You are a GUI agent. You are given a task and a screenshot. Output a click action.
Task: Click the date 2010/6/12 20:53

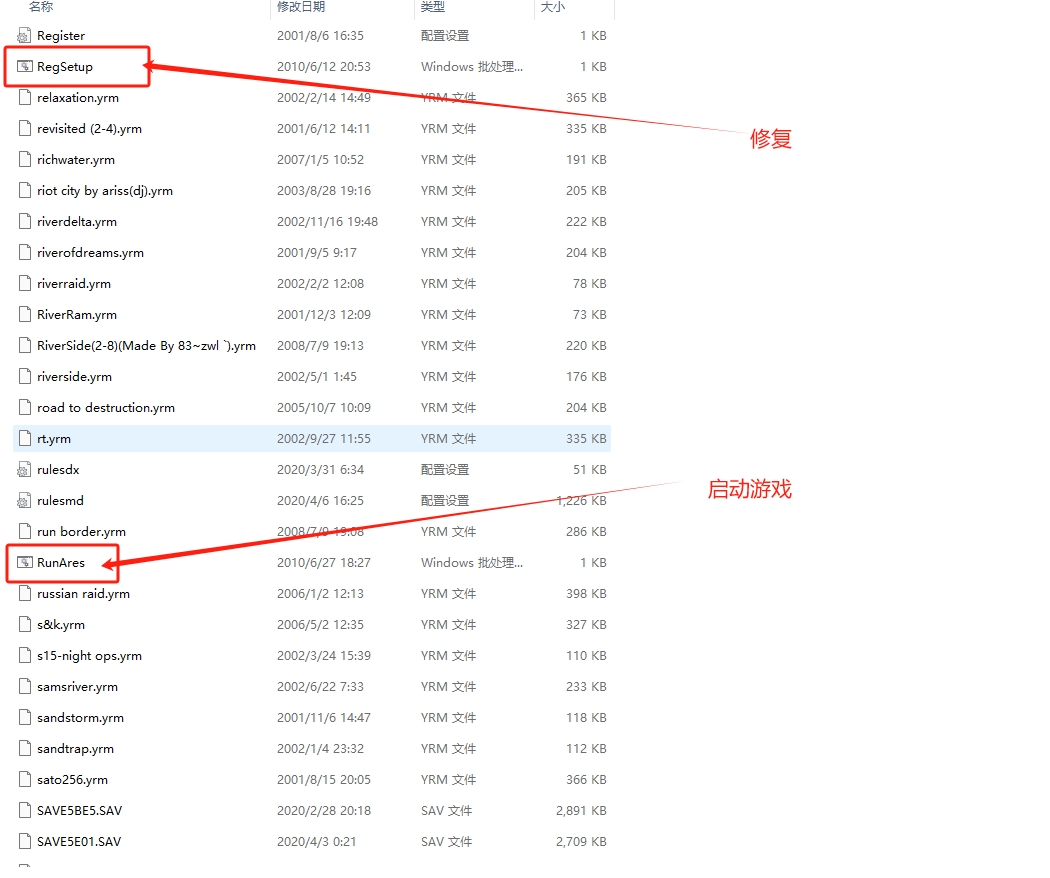[323, 67]
